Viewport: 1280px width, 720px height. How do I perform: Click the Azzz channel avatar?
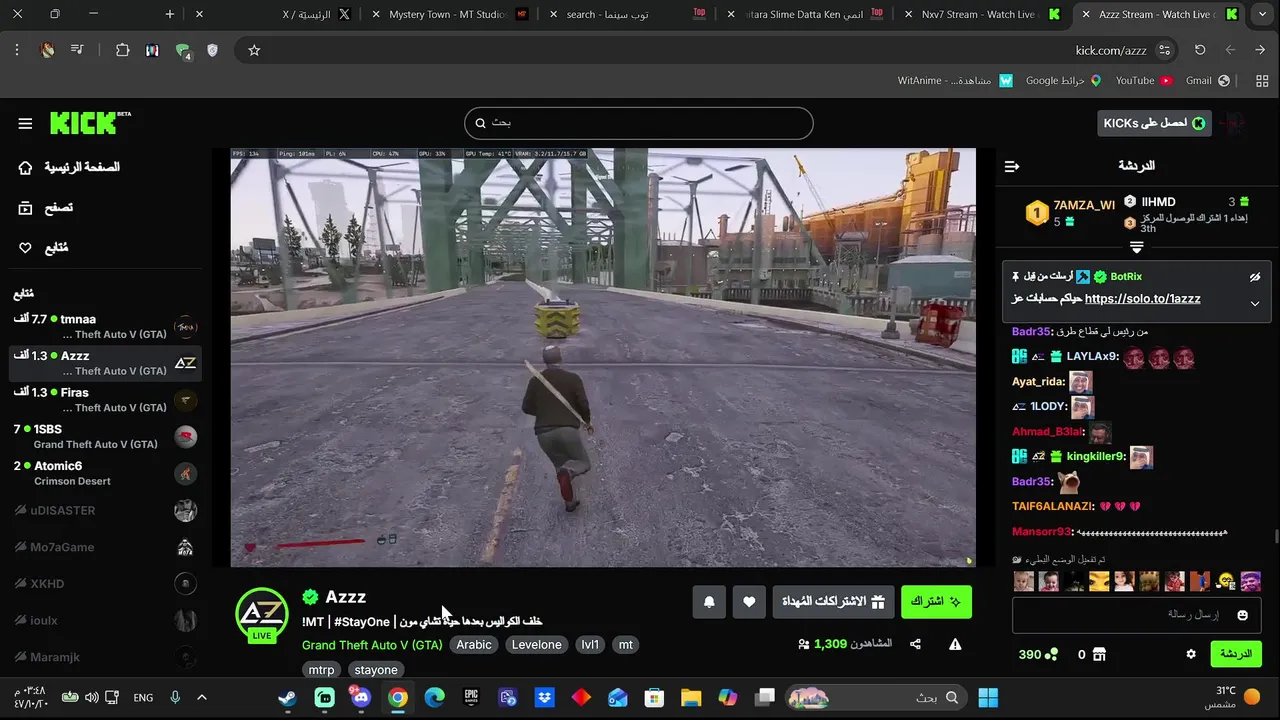tap(262, 614)
